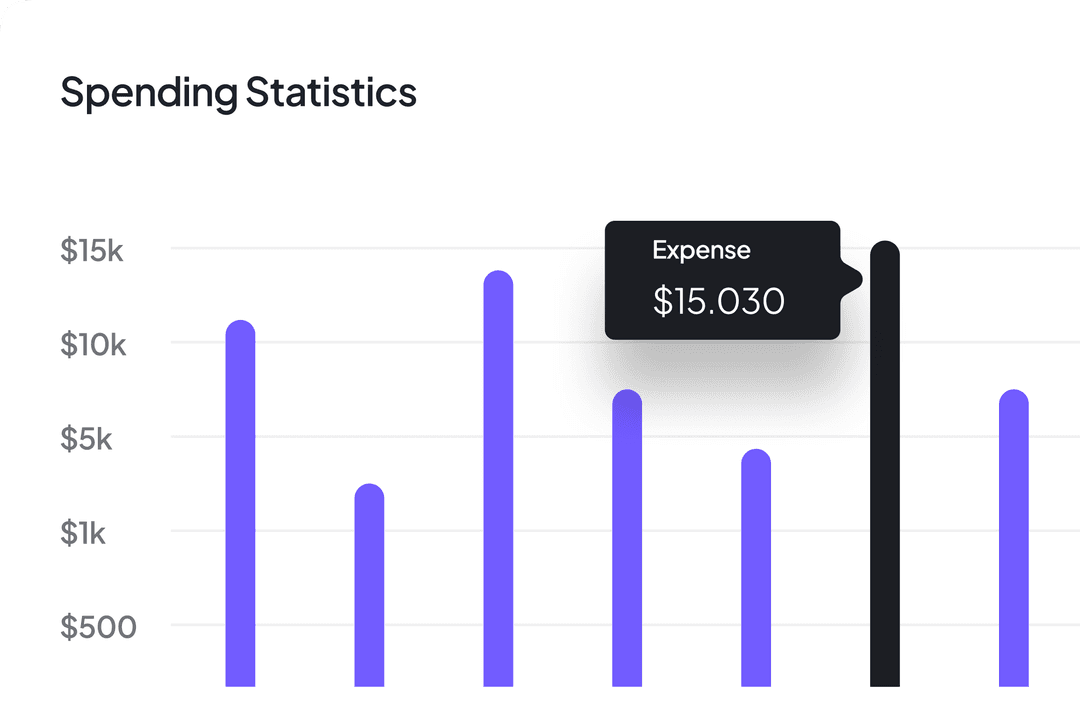Click the first purple bar in chart
The height and width of the screenshot is (719, 1080).
tap(240, 503)
